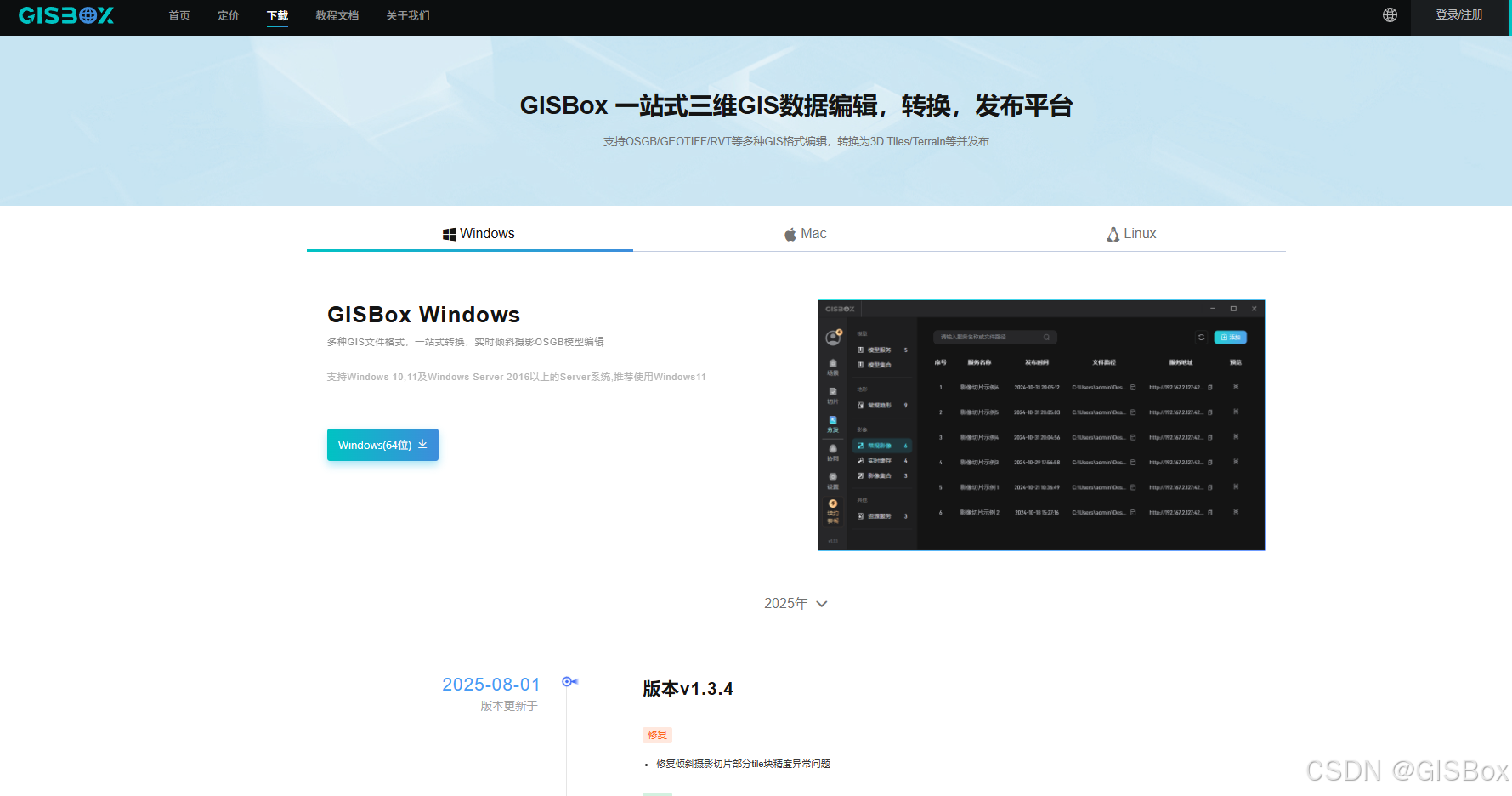
Task: Expand the 2025年 year dropdown
Action: (796, 603)
